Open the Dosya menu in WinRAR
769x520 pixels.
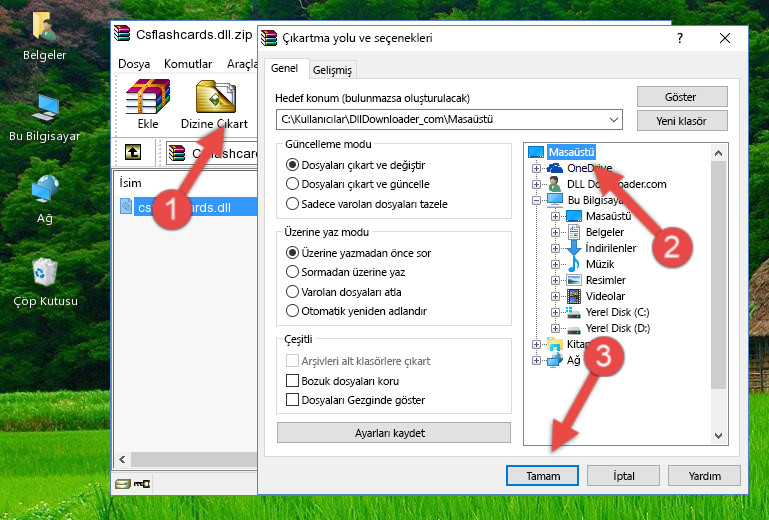click(134, 64)
